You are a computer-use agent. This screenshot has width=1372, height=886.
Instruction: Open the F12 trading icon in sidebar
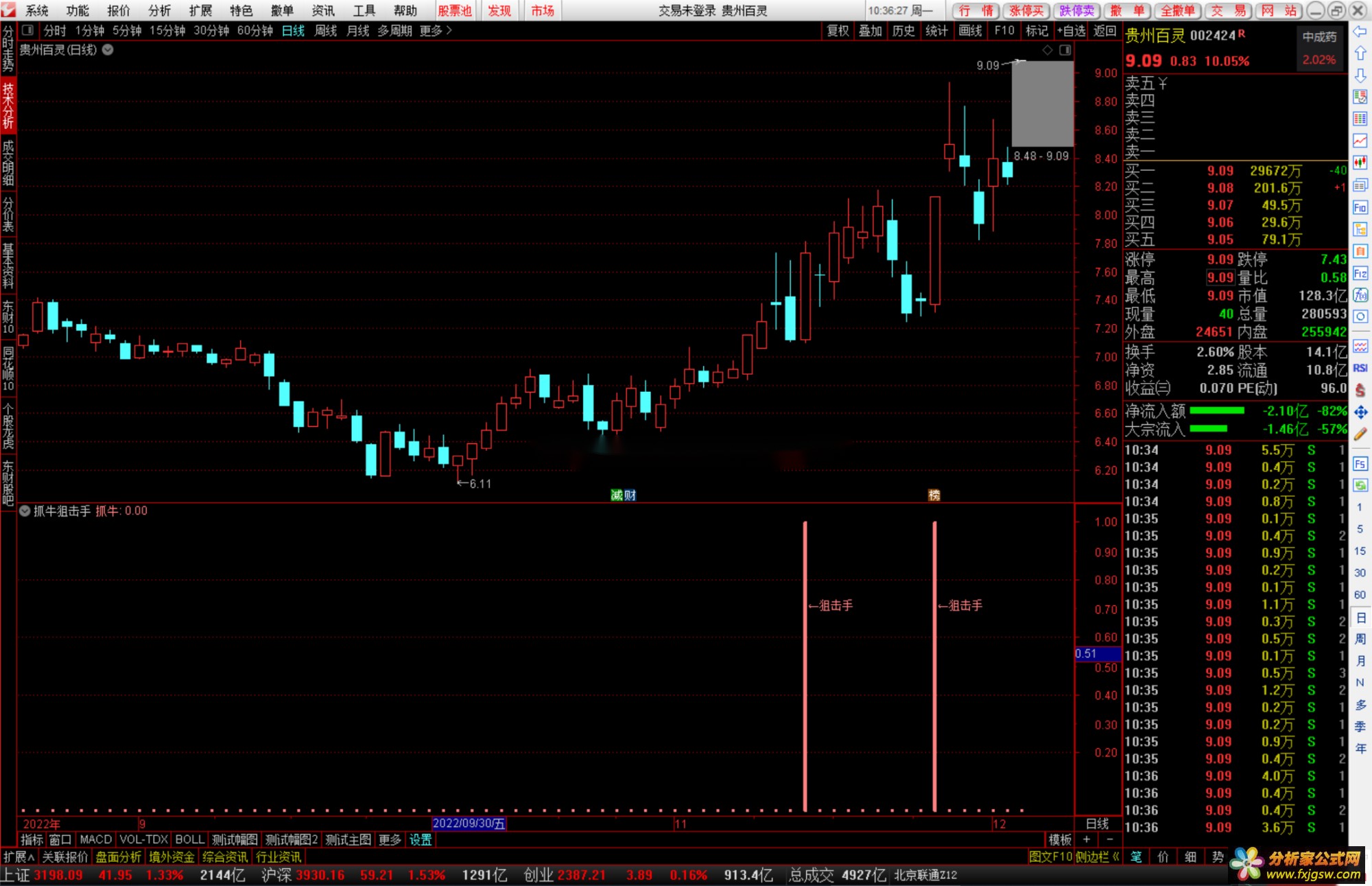coord(1360,274)
